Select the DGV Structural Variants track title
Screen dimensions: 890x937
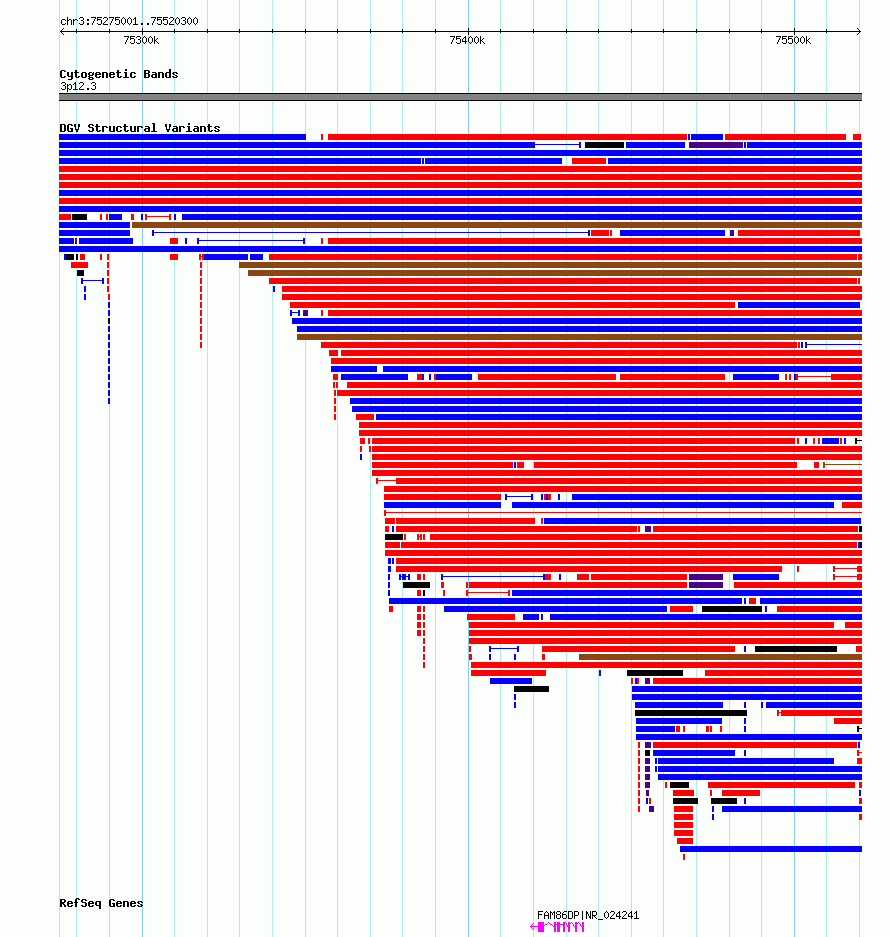(139, 128)
